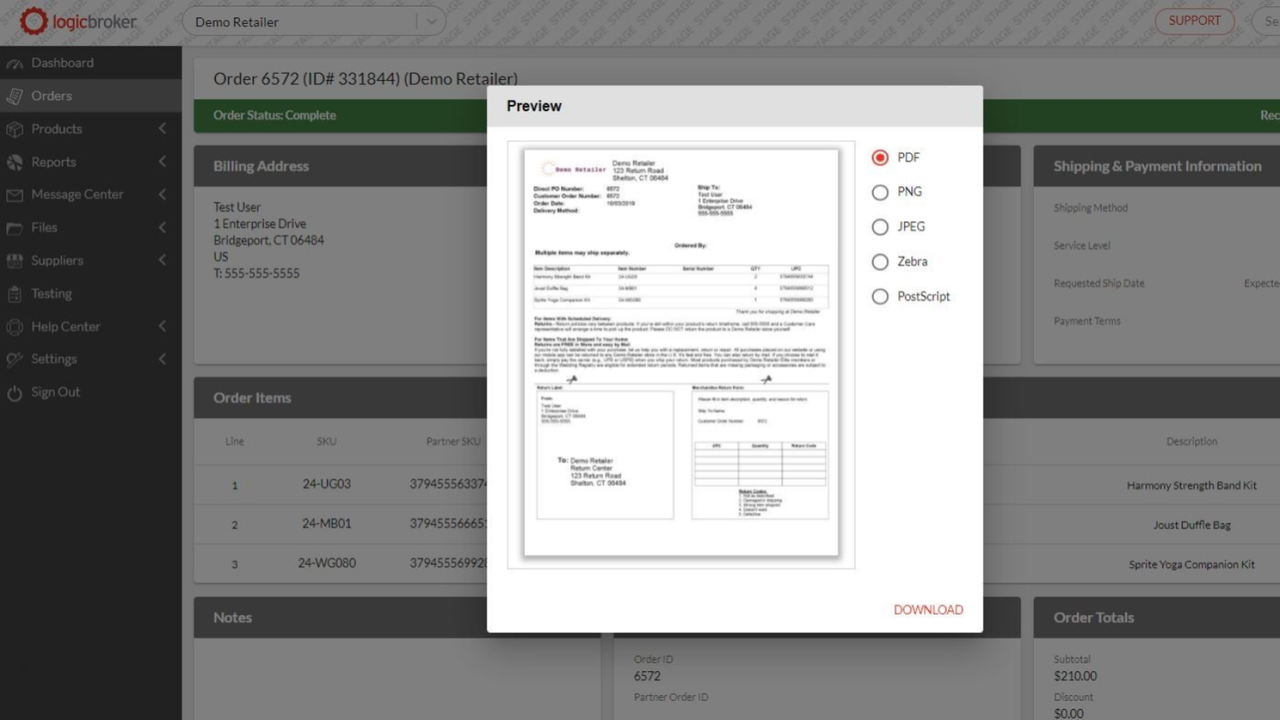The image size is (1280, 720).
Task: Click the DOWNLOAD link
Action: [928, 609]
